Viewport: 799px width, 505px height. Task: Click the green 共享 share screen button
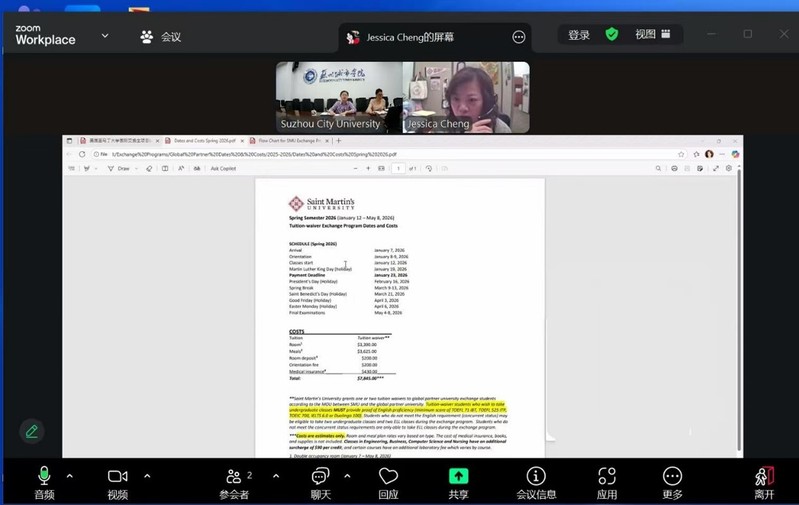(x=458, y=480)
